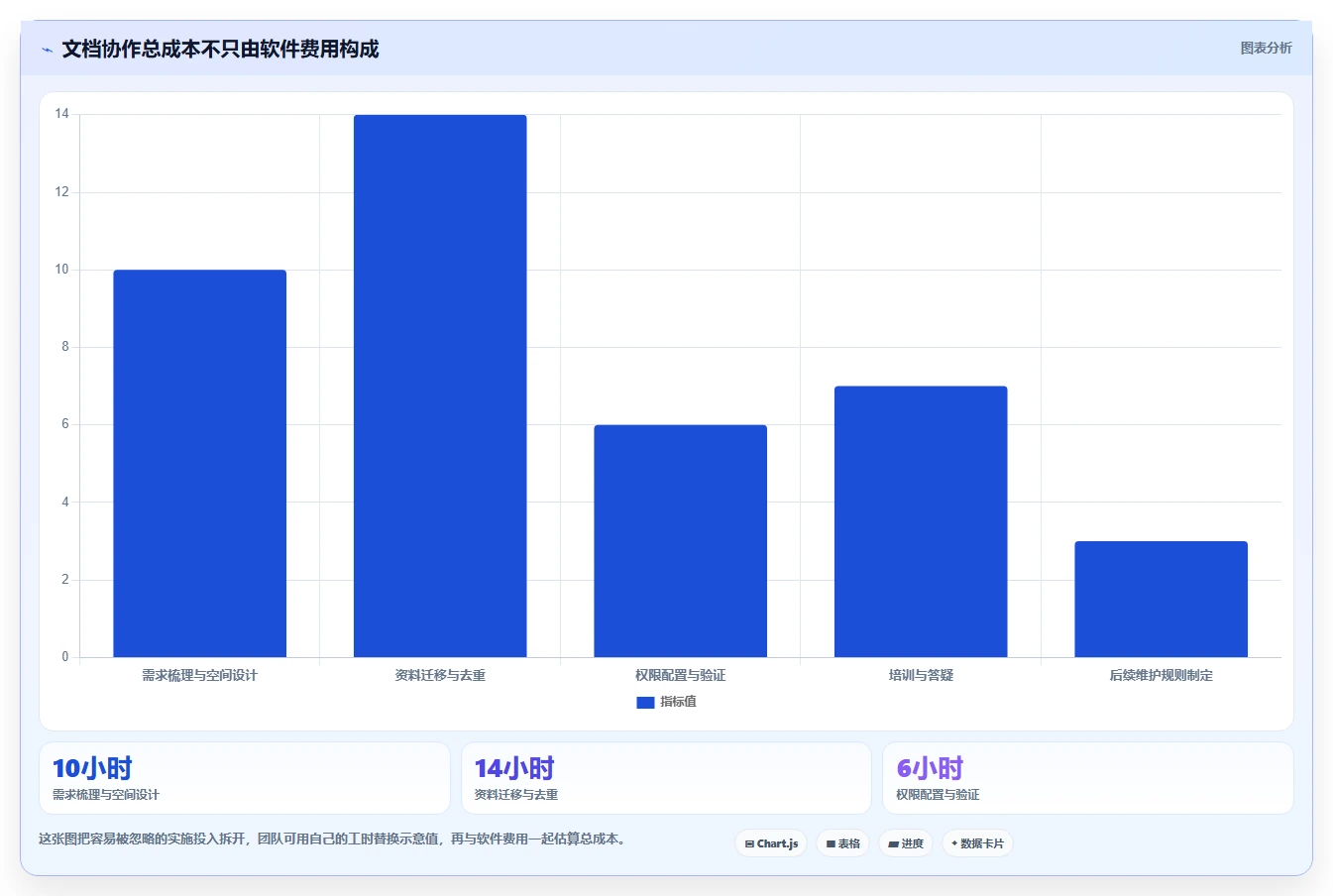Image resolution: width=1333 pixels, height=896 pixels.
Task: Click the Chart.js tag
Action: coord(771,843)
